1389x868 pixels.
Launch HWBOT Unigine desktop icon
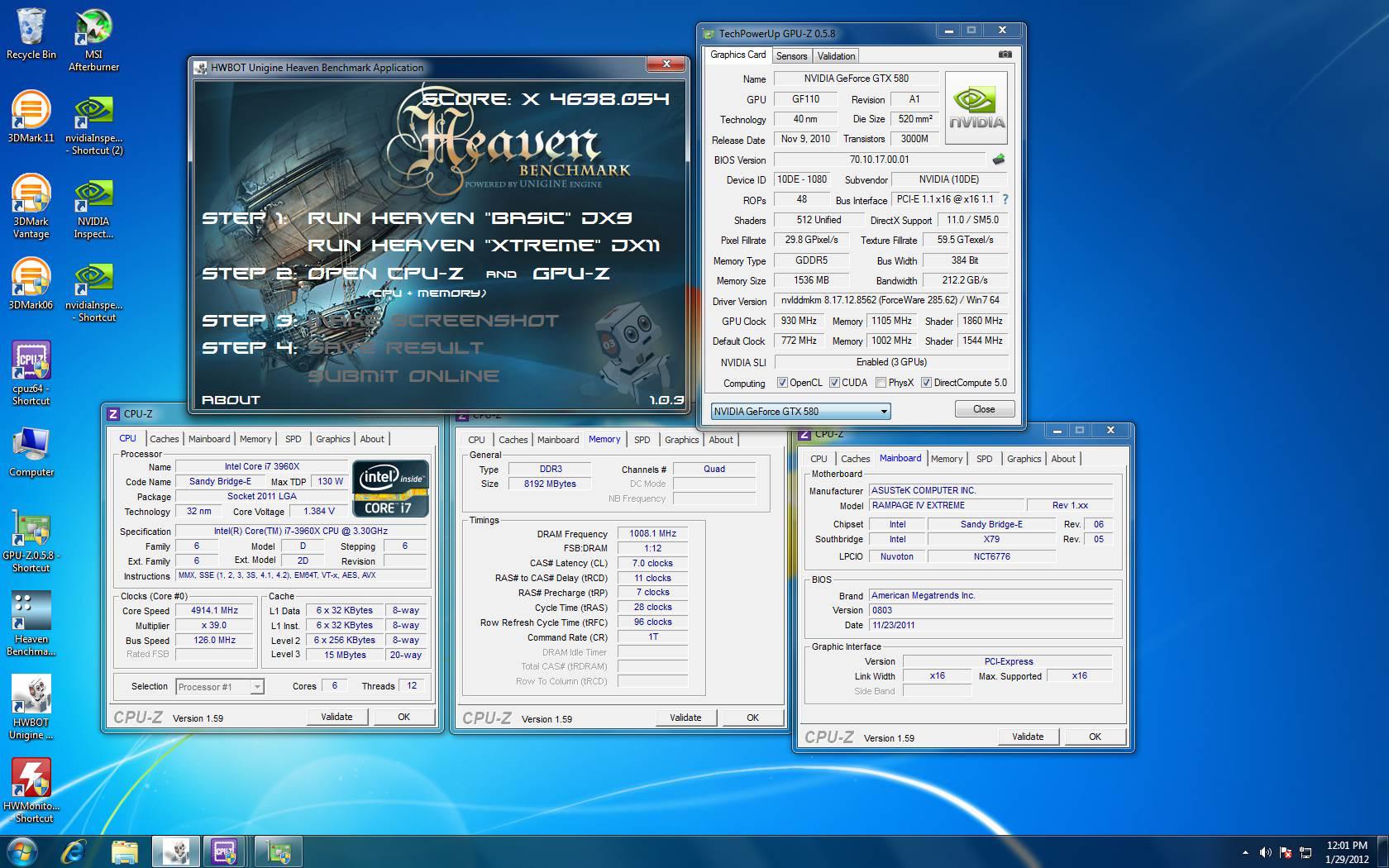click(x=31, y=707)
